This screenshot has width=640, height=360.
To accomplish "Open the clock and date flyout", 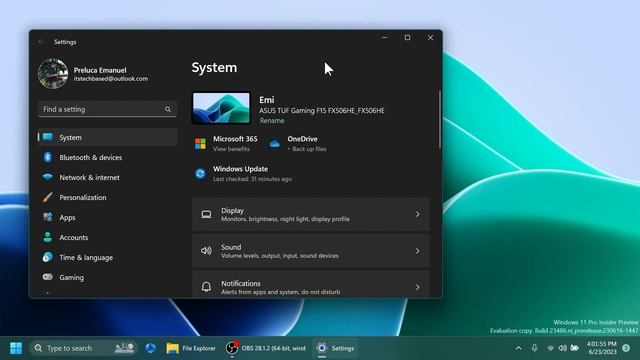I will click(x=602, y=348).
